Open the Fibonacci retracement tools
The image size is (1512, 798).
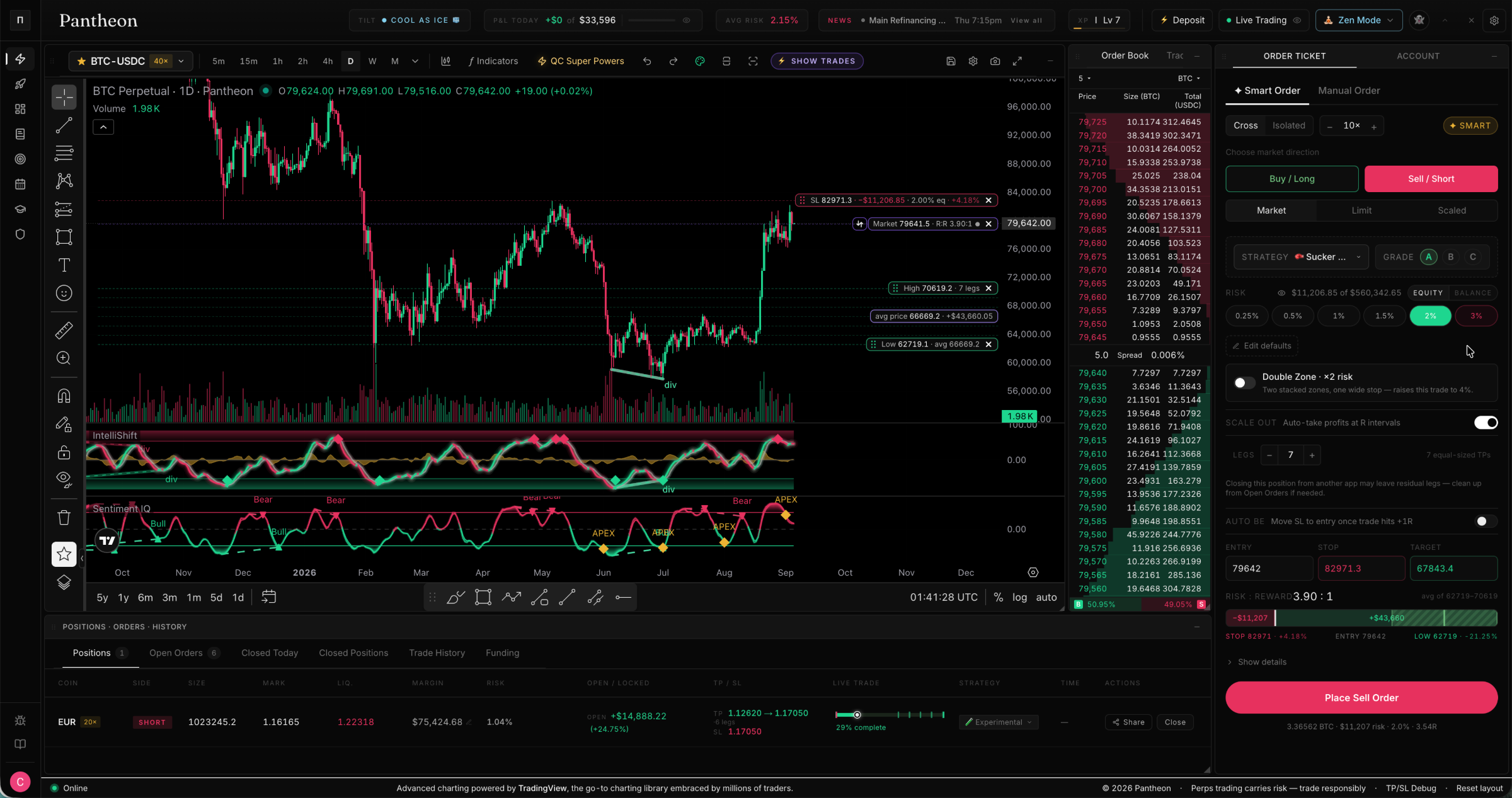coord(64,153)
